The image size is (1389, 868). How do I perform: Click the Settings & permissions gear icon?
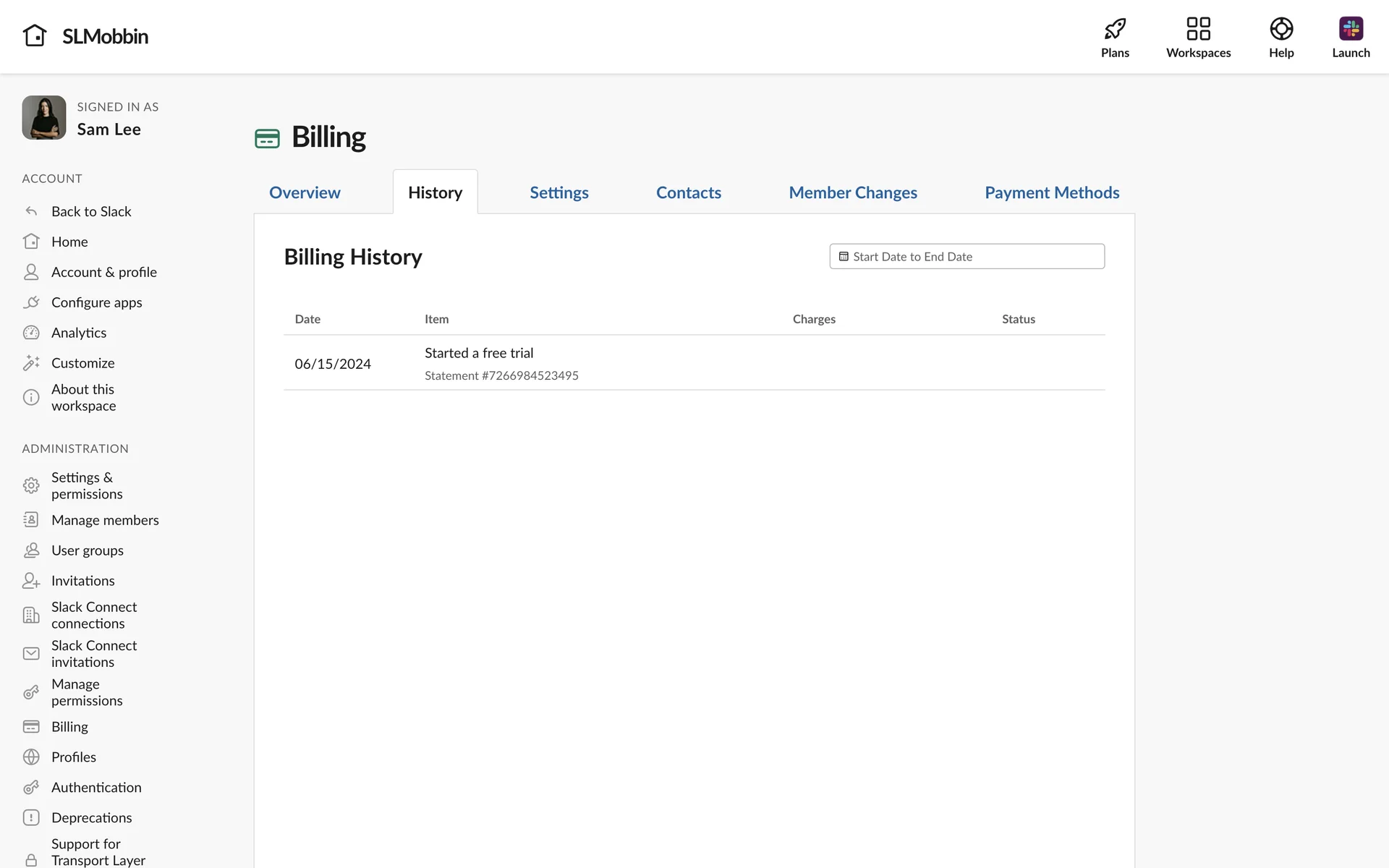coord(31,485)
